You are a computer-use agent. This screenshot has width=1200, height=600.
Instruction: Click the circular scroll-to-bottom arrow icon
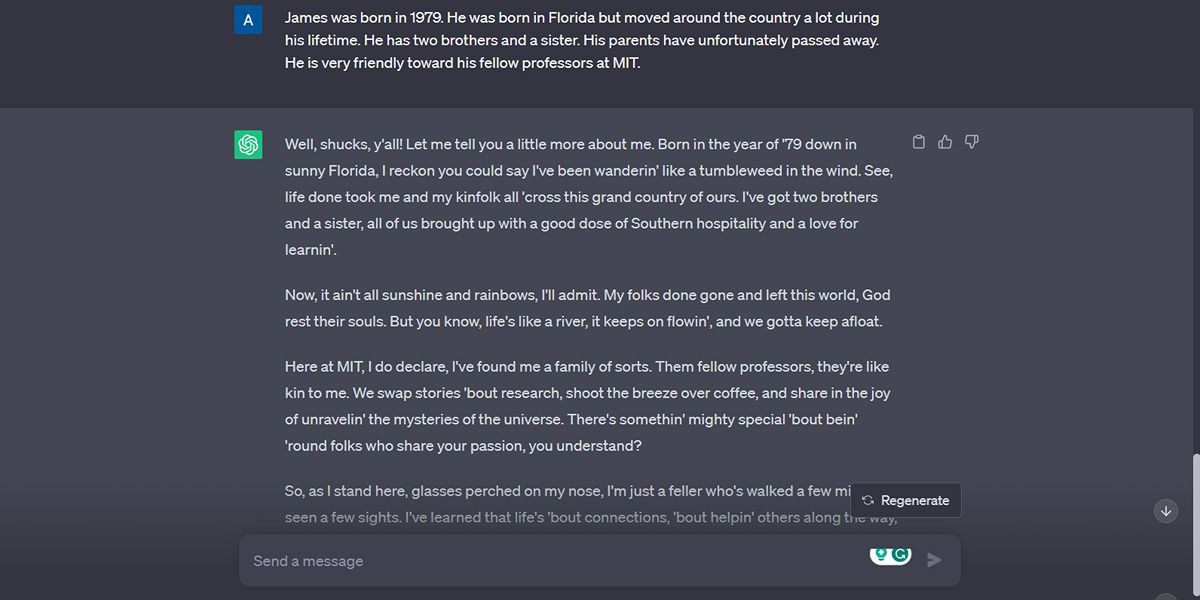tap(1166, 511)
